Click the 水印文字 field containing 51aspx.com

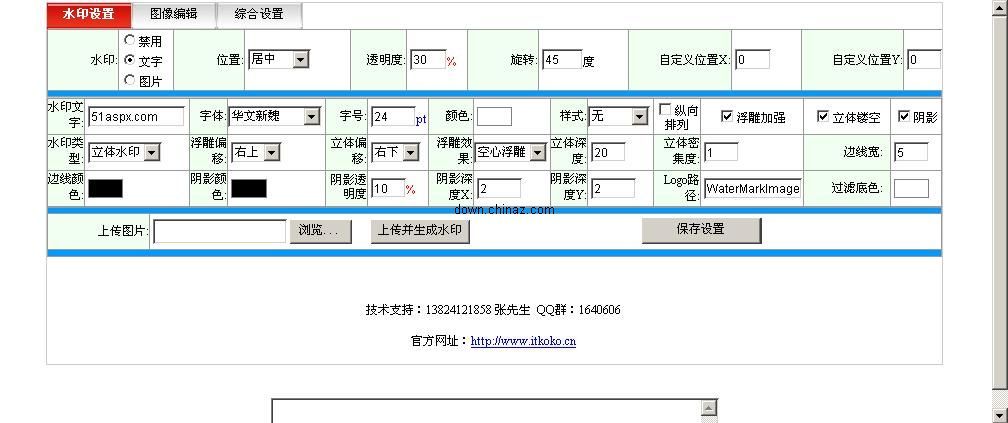[x=135, y=117]
